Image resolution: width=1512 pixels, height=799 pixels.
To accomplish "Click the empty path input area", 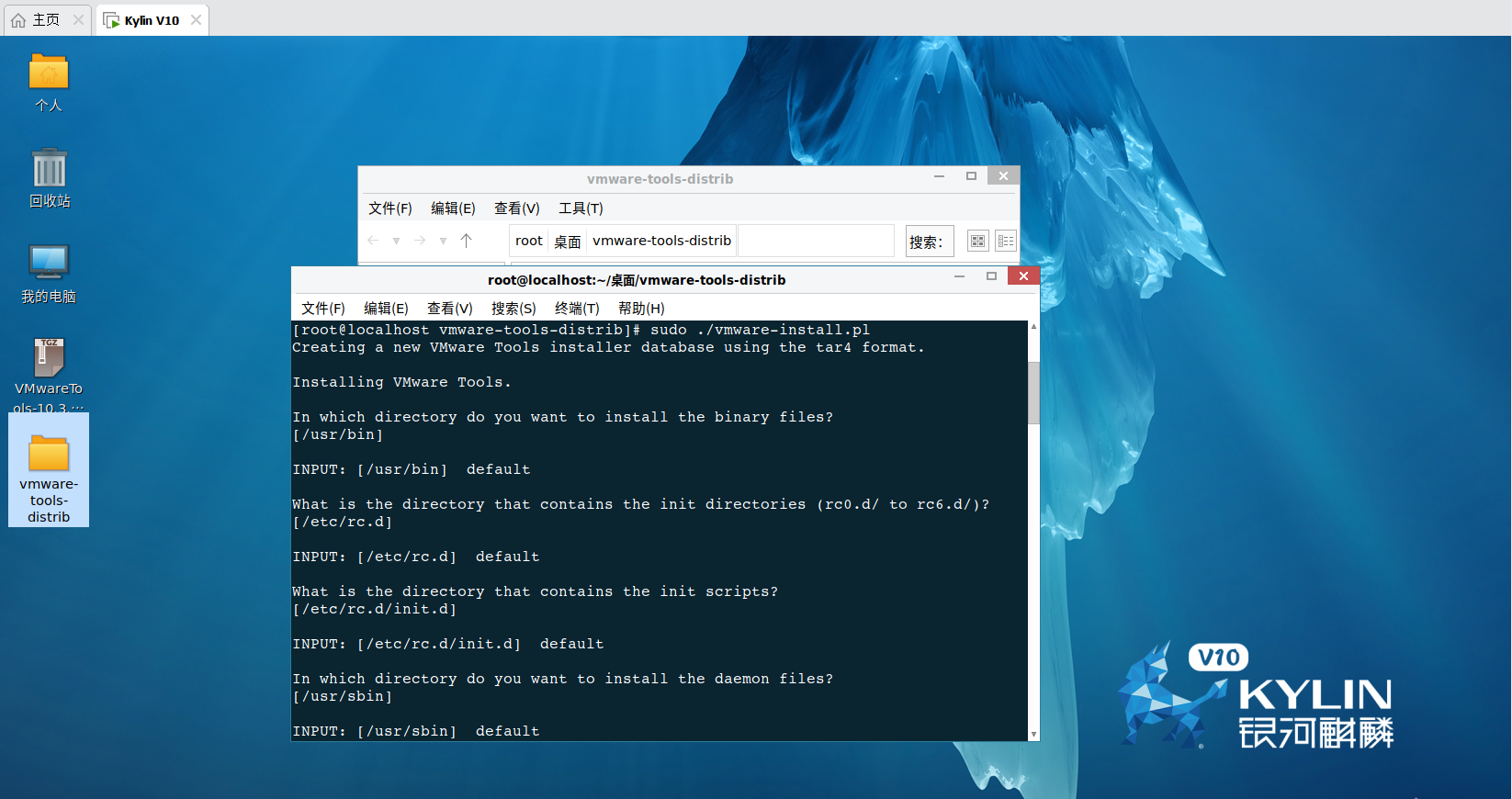I will 816,241.
